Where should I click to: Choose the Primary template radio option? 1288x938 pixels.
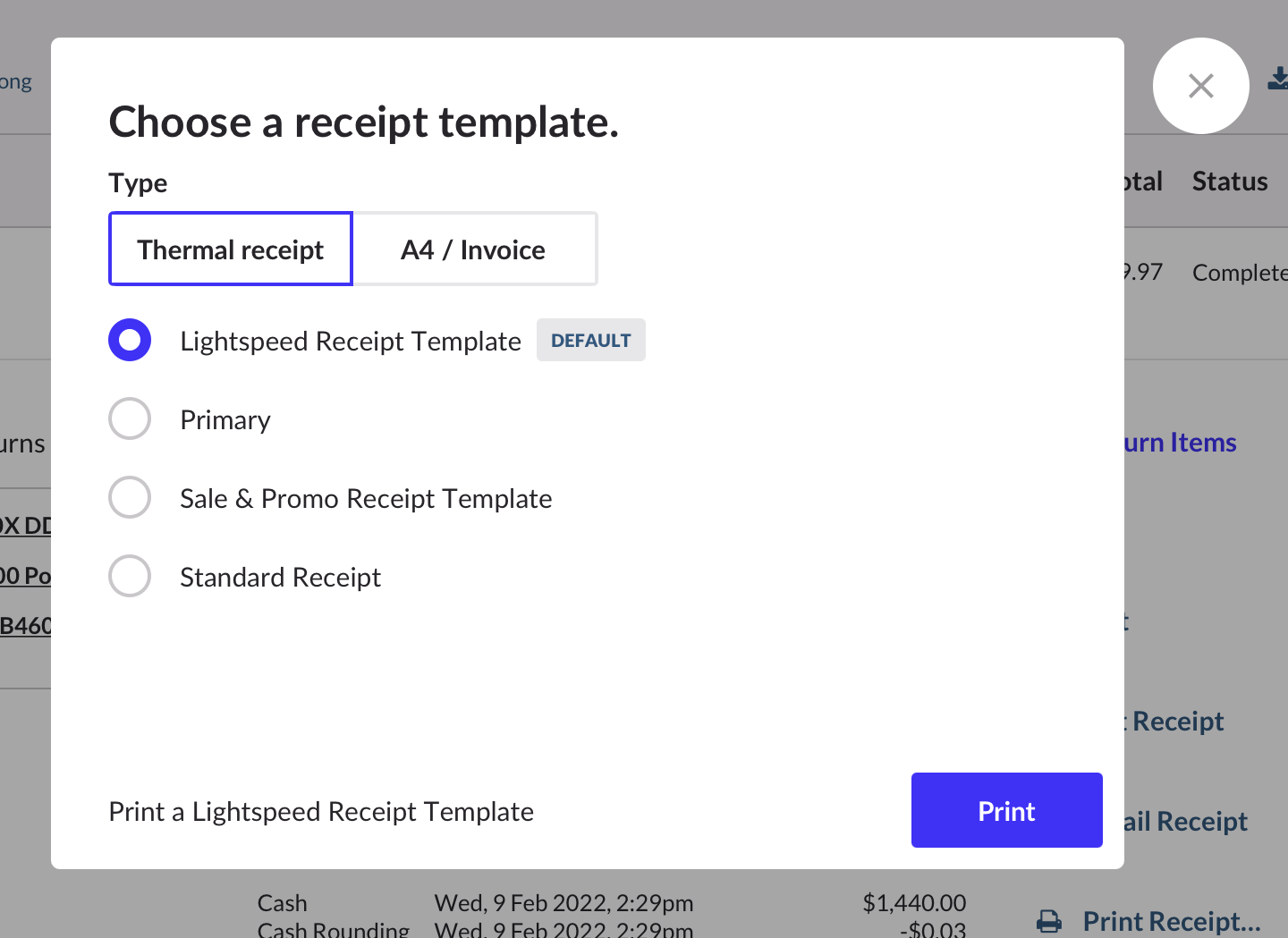click(x=130, y=419)
